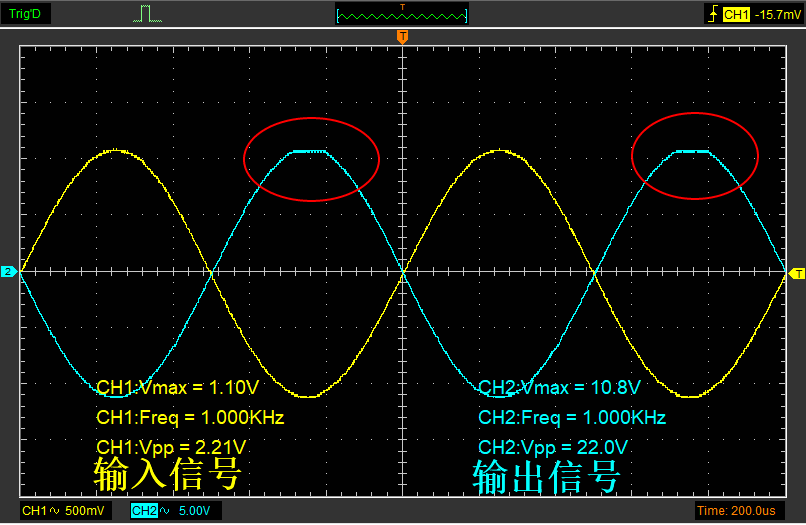Image resolution: width=806 pixels, height=525 pixels.
Task: Select the CH1:Vpp = 2.21V measurement
Action: [x=171, y=446]
